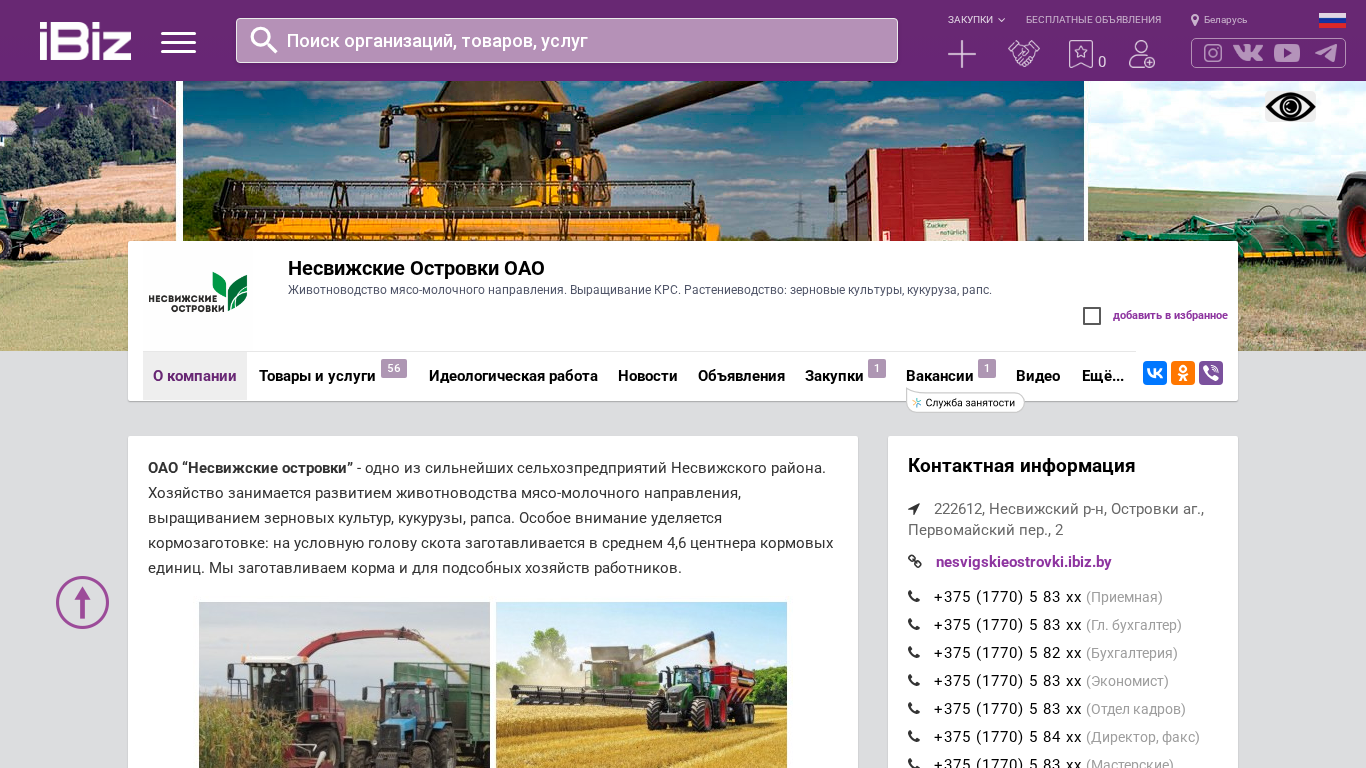The height and width of the screenshot is (768, 1366).
Task: Expand the Закупки dropdown in header
Action: pyautogui.click(x=976, y=20)
